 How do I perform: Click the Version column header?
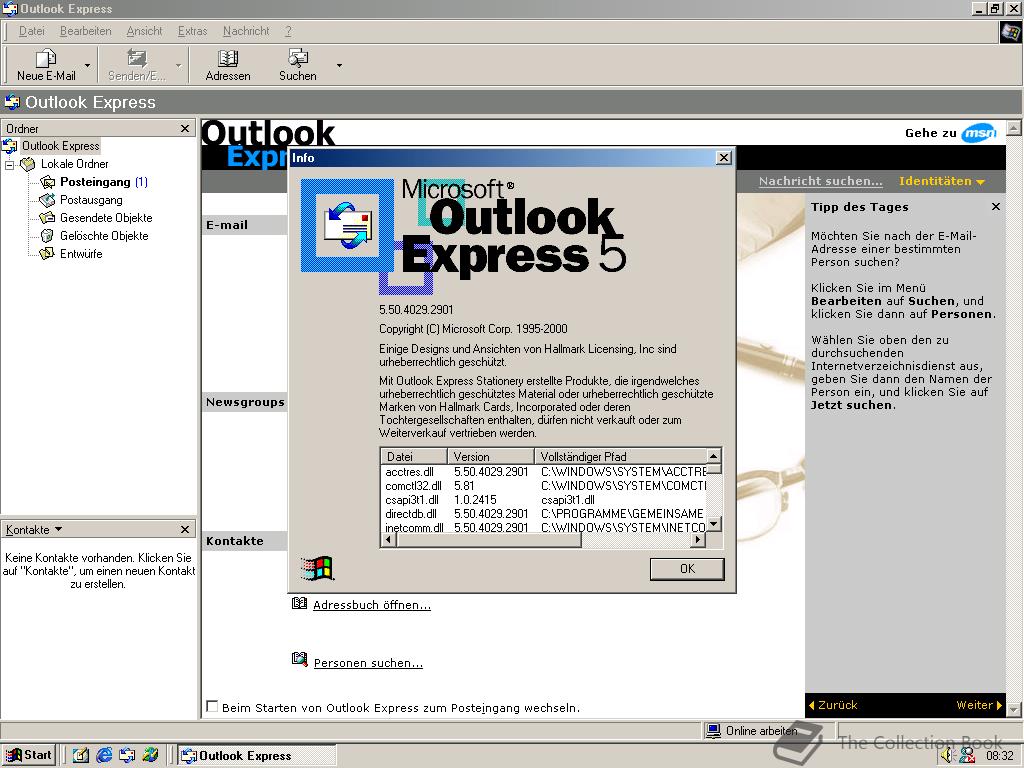(x=490, y=456)
